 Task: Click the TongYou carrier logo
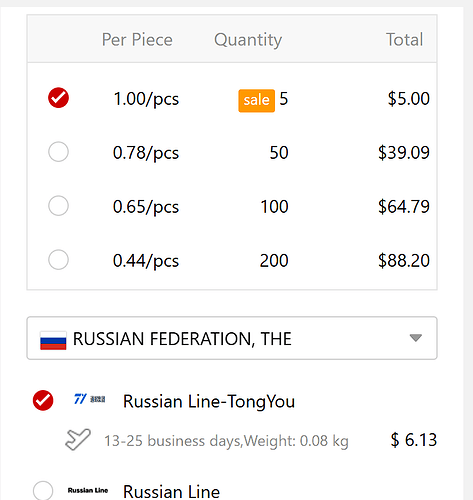[x=89, y=399]
